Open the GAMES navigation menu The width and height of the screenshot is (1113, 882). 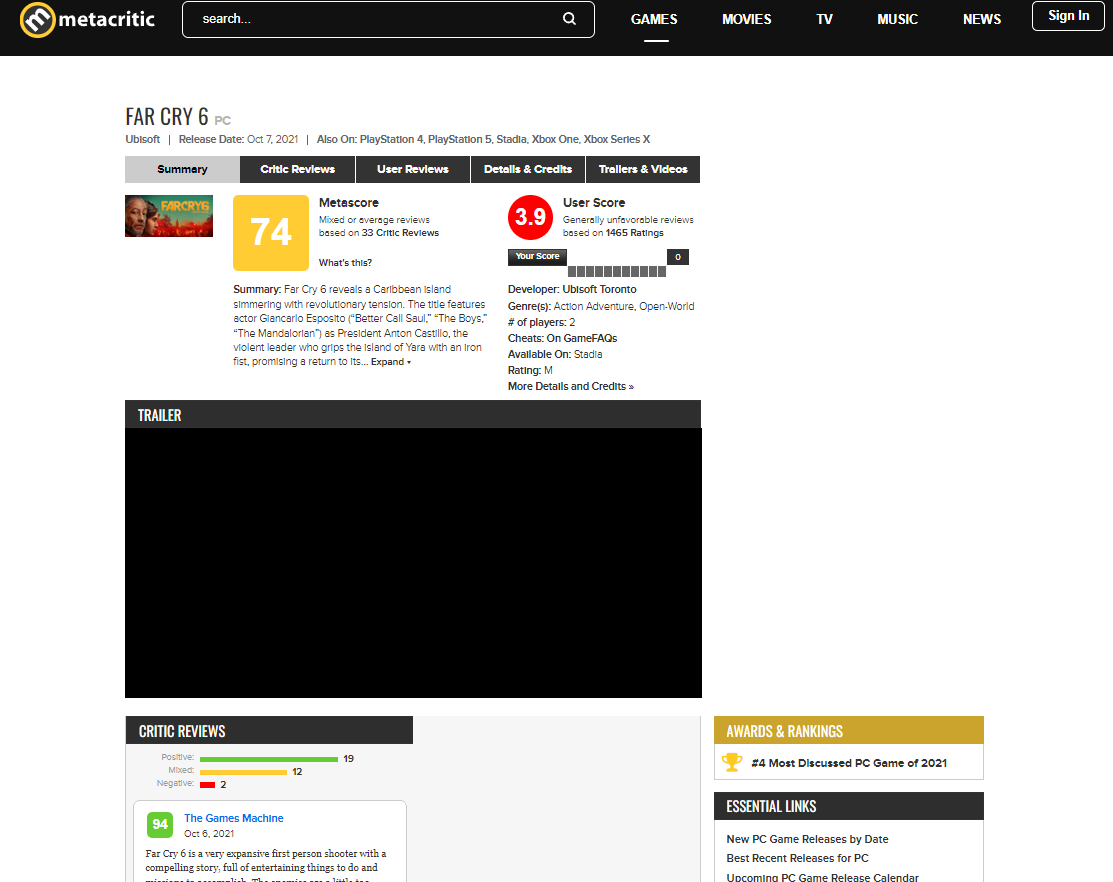tap(654, 19)
